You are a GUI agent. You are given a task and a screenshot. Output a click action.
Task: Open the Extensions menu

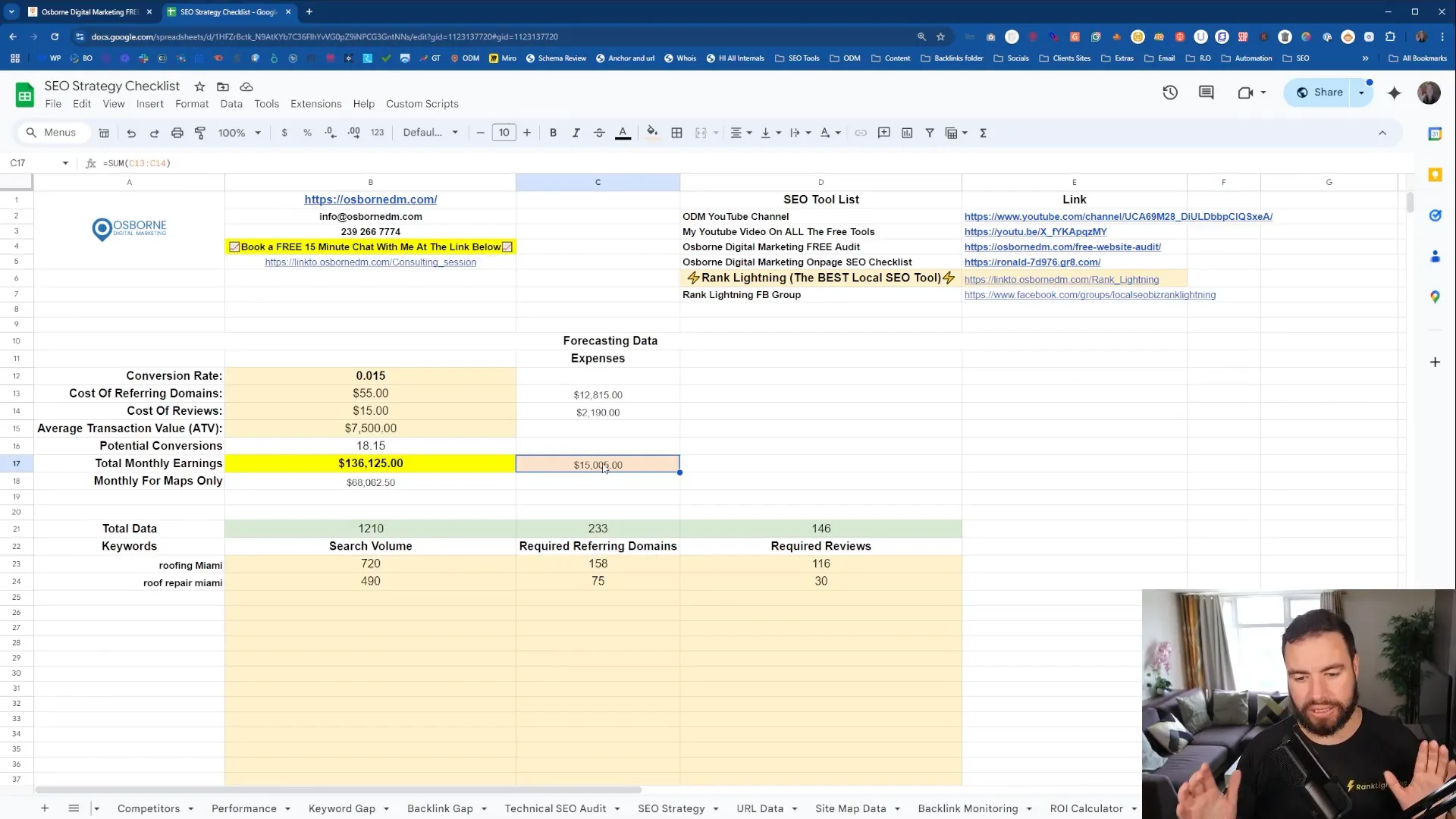tap(316, 104)
